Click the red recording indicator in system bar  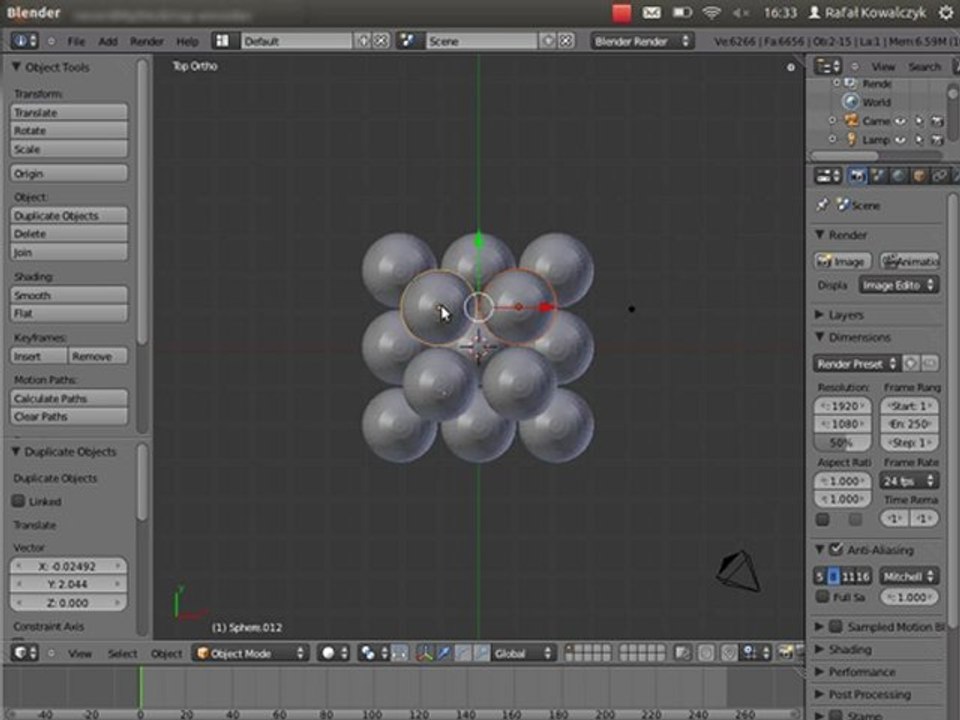tap(621, 13)
